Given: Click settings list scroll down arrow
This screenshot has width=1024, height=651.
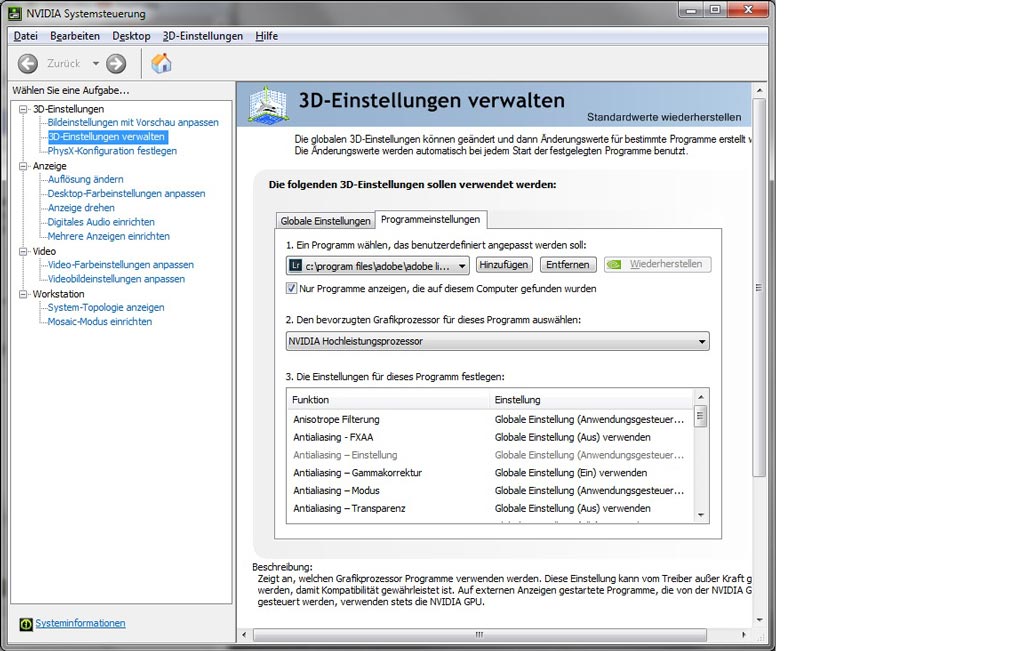Looking at the screenshot, I should 701,515.
